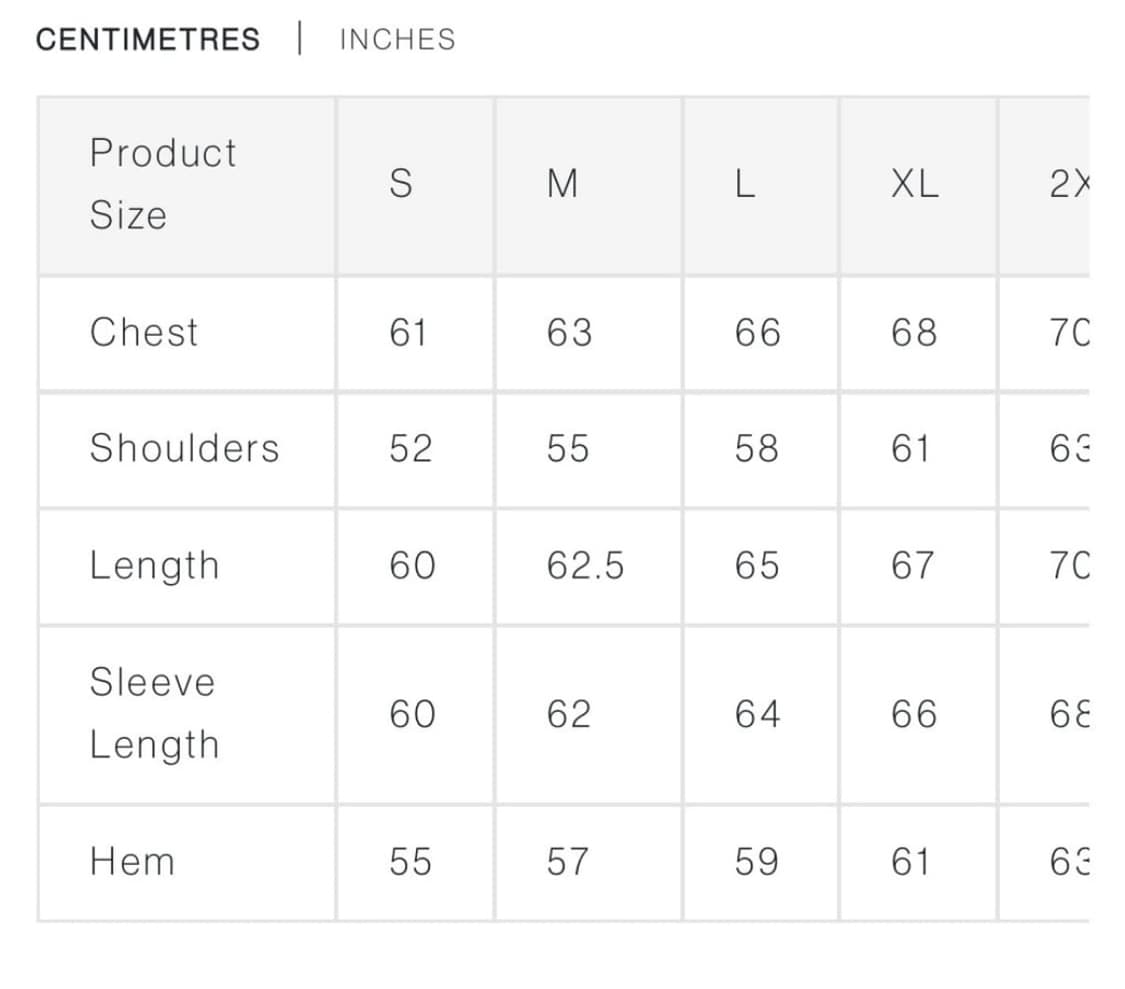Viewport: 1125px width, 989px height.
Task: Click the Sleeve Length value 66 for XL
Action: tap(913, 713)
